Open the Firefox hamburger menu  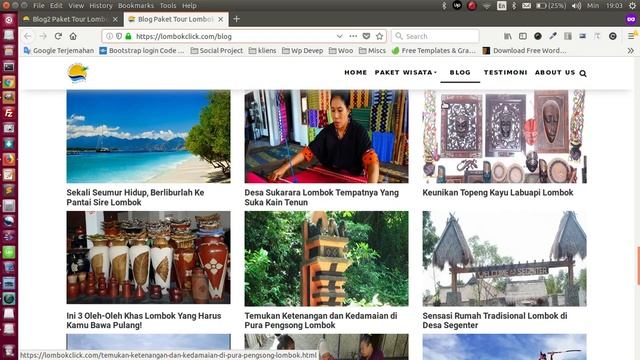[631, 36]
